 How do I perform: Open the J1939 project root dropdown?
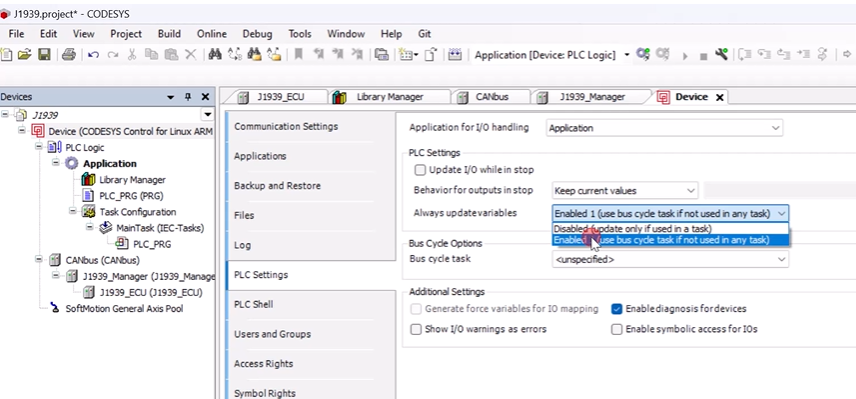(x=207, y=115)
